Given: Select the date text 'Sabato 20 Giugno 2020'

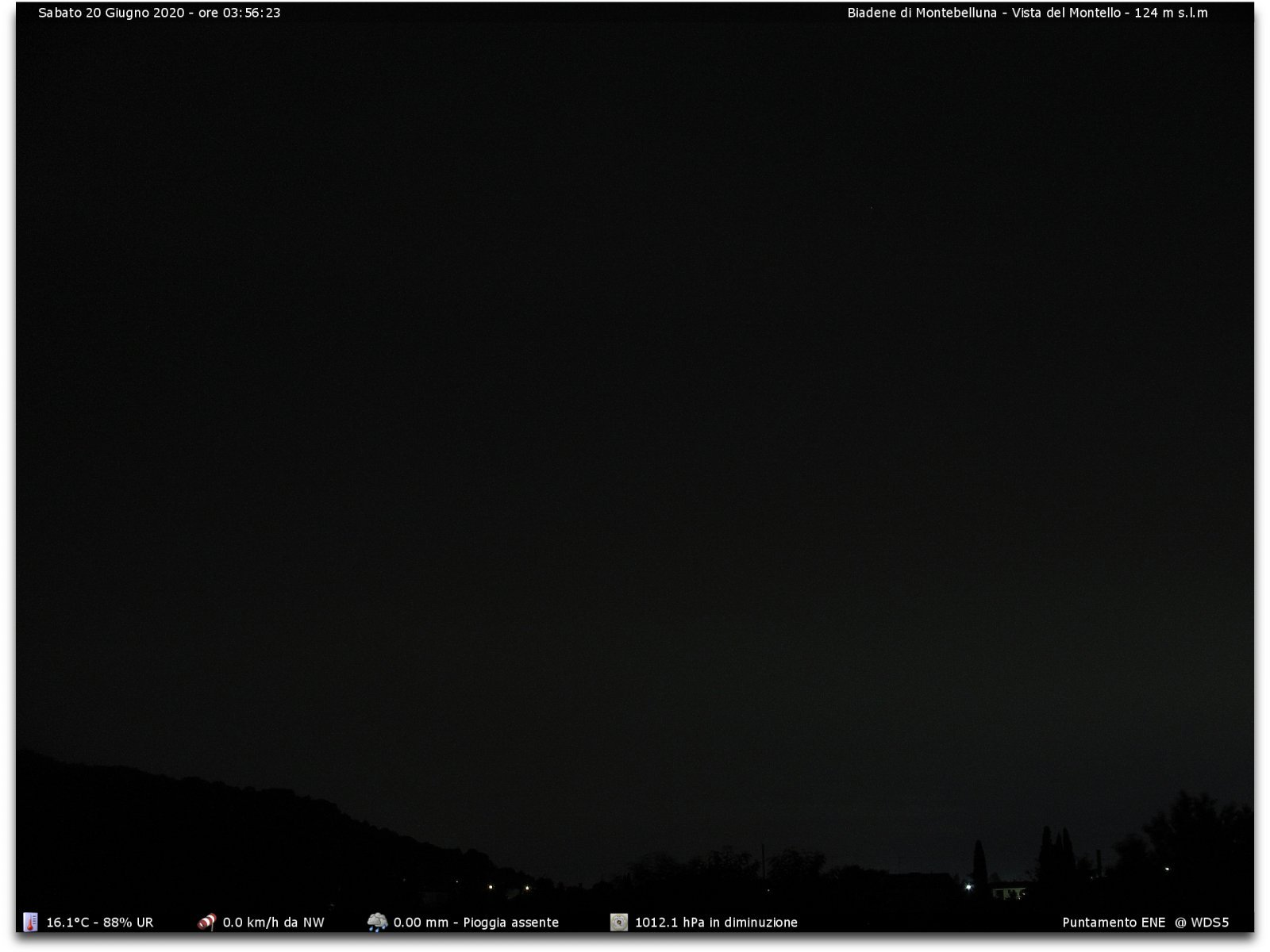Looking at the screenshot, I should (x=111, y=13).
